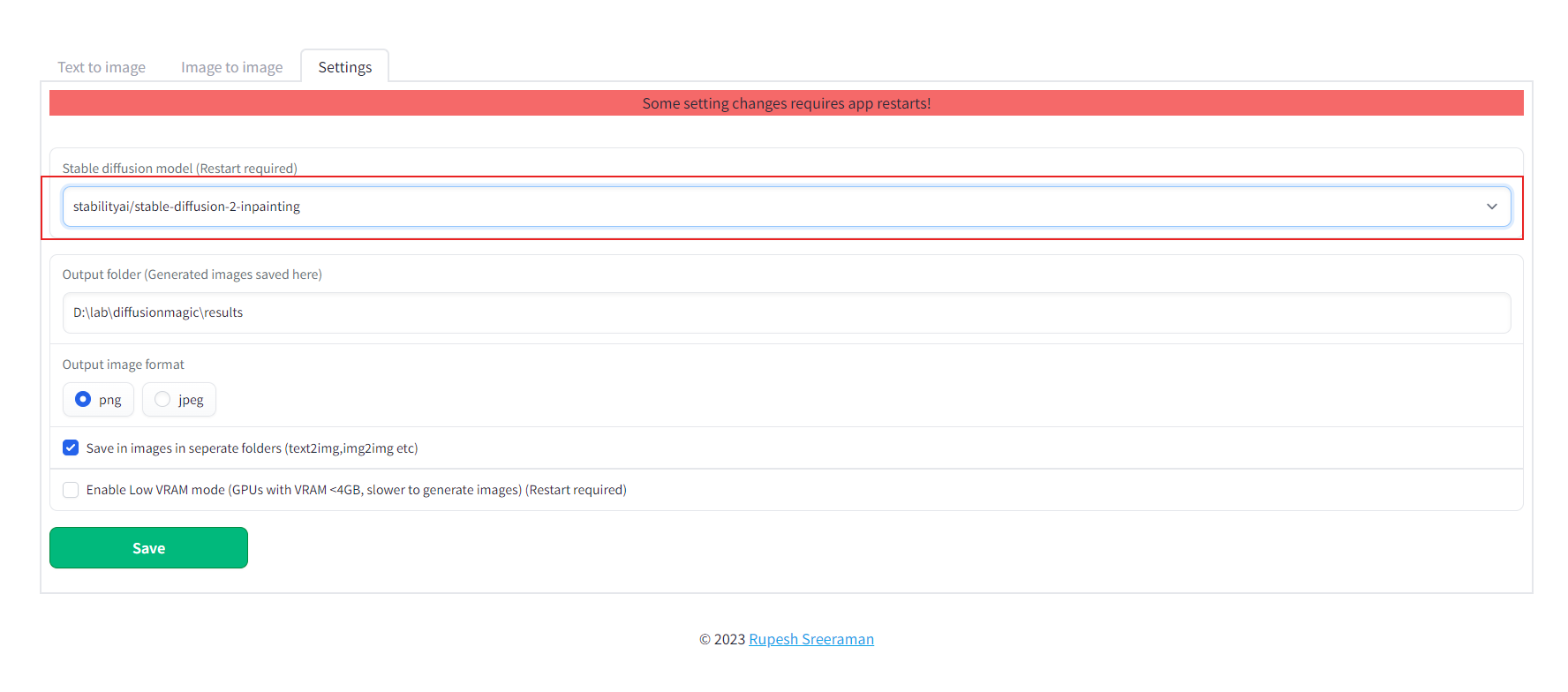
Task: Uncheck Save images in separate folders
Action: coord(71,448)
